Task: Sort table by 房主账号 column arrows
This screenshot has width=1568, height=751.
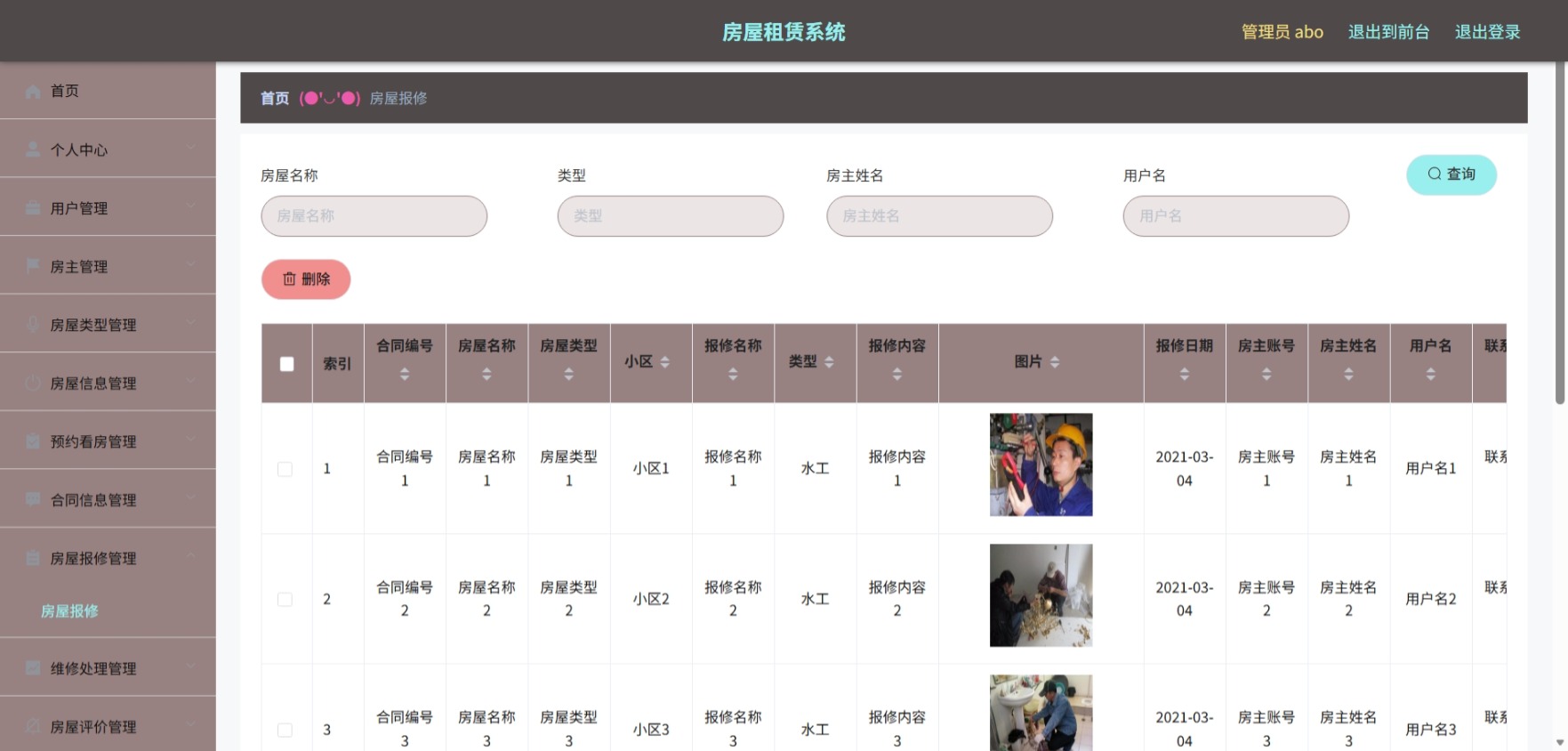Action: 1266,375
